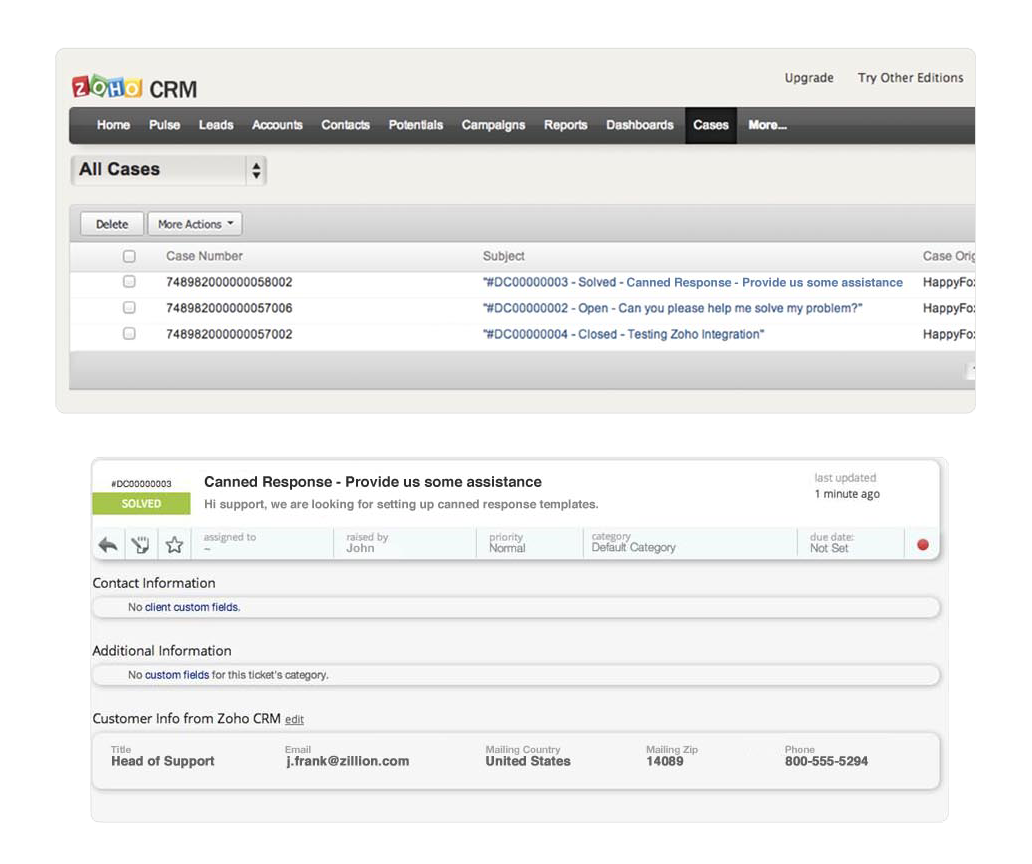The image size is (1032, 864).
Task: Click the last updated 1 minute ago text
Action: tap(847, 486)
